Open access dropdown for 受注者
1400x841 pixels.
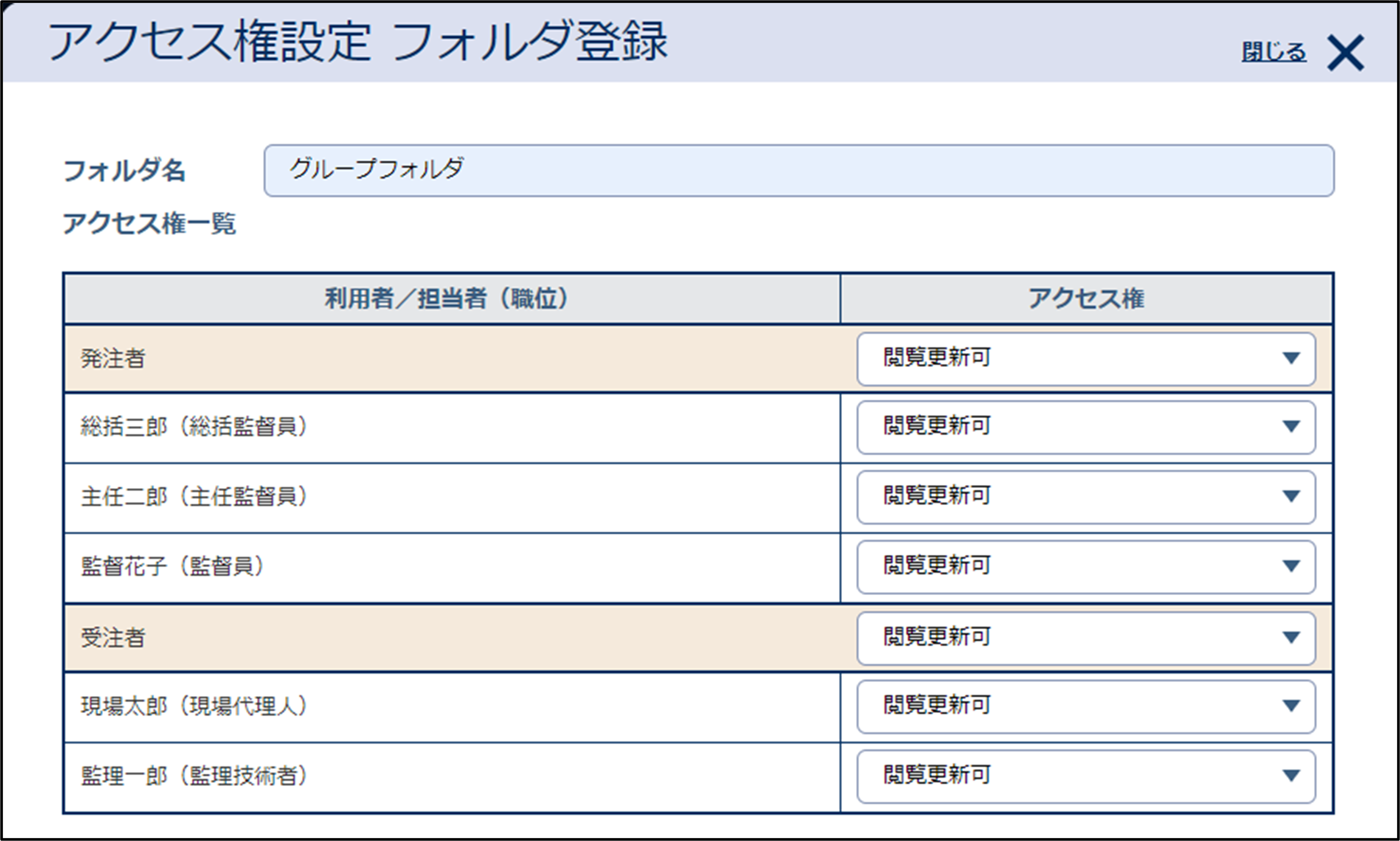(1086, 637)
